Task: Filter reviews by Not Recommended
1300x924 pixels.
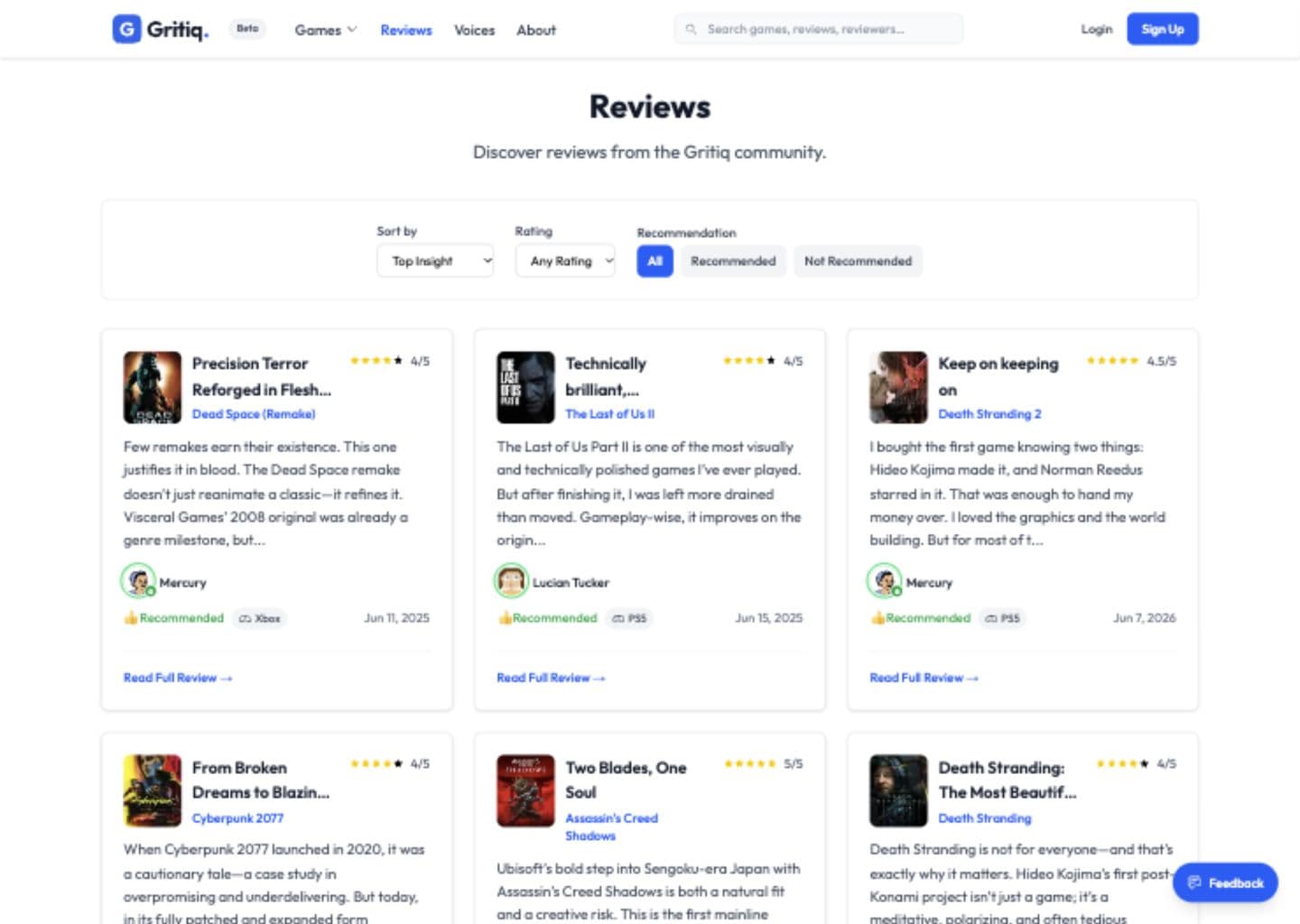Action: [x=858, y=261]
